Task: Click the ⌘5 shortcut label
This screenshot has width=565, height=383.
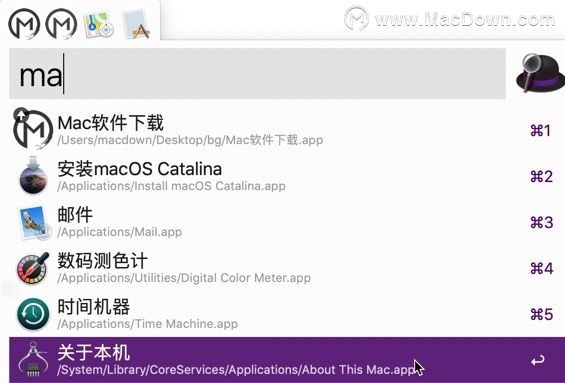Action: 541,315
